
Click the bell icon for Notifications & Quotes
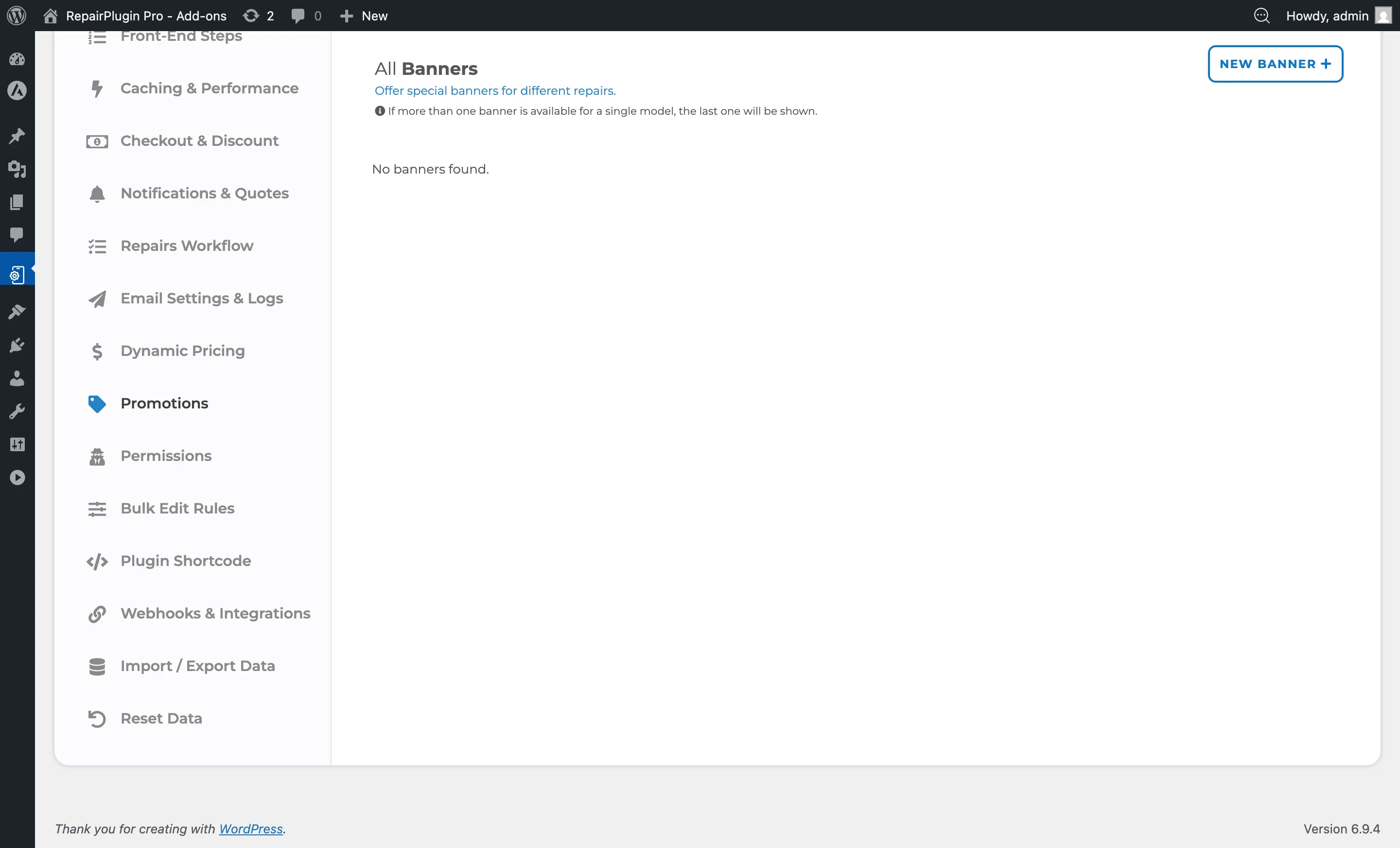(97, 194)
